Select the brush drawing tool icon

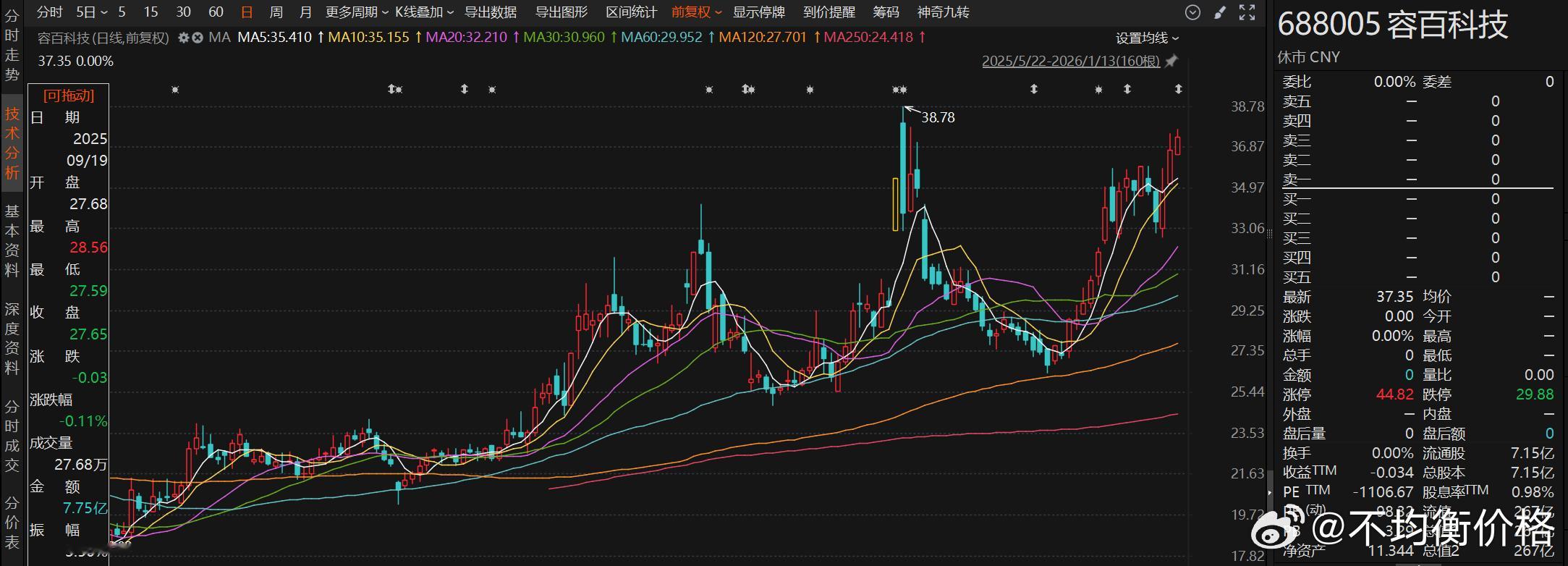pyautogui.click(x=1220, y=12)
